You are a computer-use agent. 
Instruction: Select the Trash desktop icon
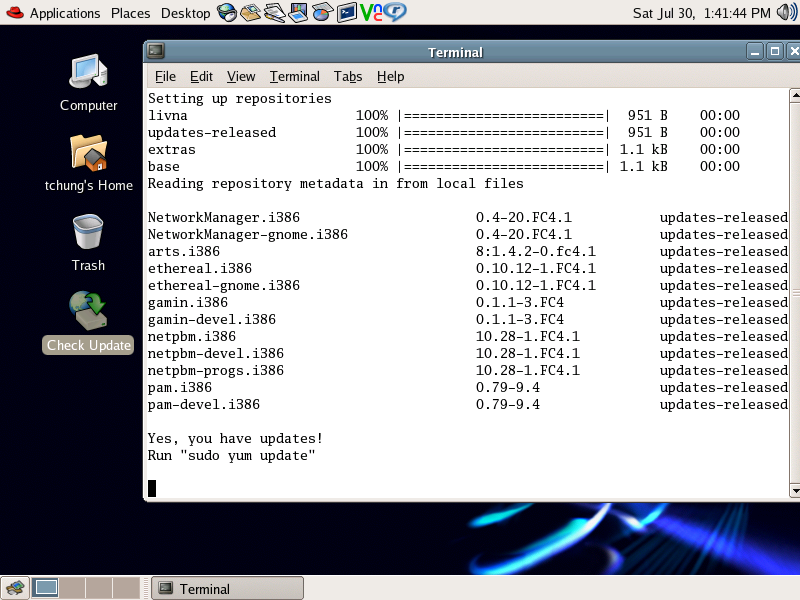click(x=88, y=243)
